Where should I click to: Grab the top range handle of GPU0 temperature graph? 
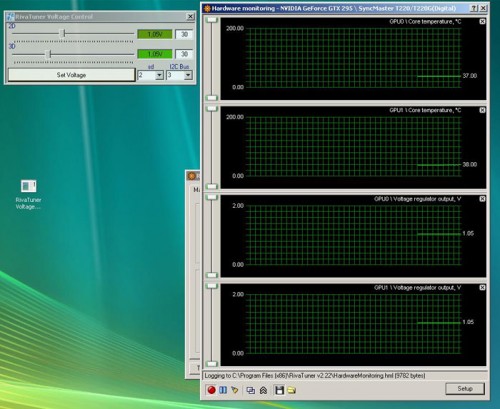[212, 20]
